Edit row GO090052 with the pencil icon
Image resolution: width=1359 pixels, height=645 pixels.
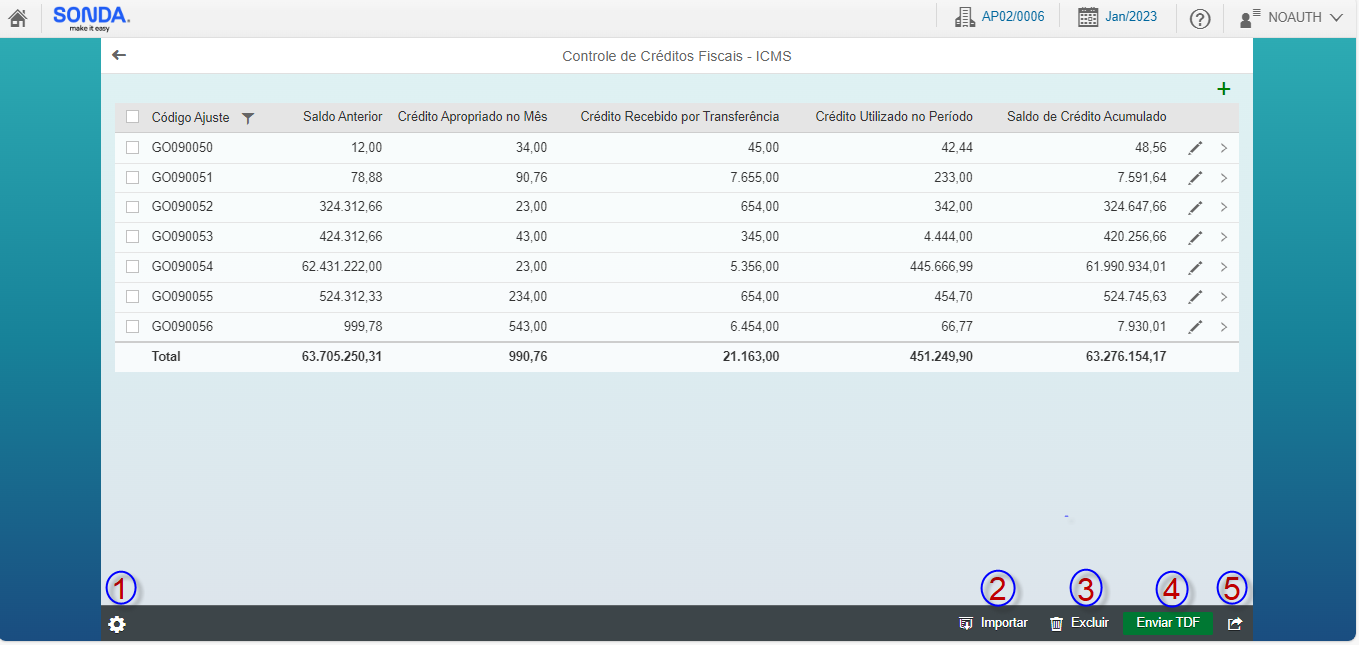click(1195, 207)
